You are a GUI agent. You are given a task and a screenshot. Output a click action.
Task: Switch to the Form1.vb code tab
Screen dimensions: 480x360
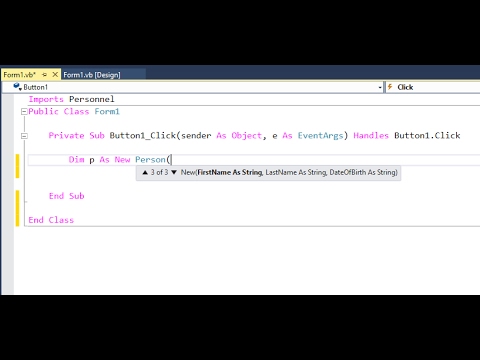19,75
